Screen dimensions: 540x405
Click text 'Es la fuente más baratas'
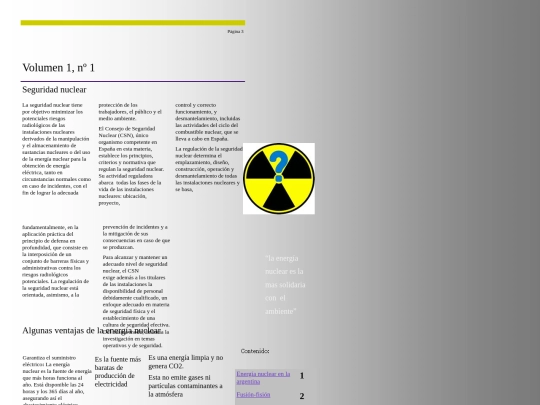118,372
